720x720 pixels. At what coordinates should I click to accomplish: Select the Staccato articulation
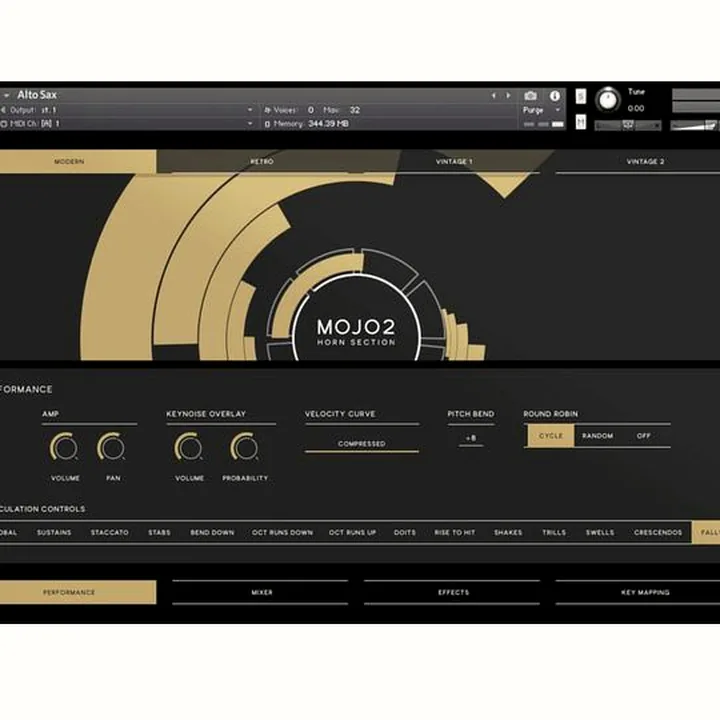[x=110, y=533]
